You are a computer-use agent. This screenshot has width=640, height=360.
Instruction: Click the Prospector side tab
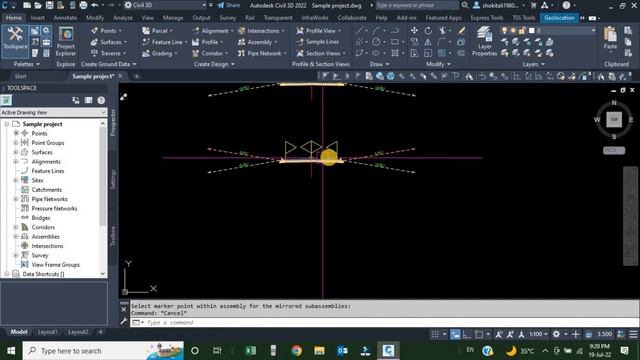113,122
